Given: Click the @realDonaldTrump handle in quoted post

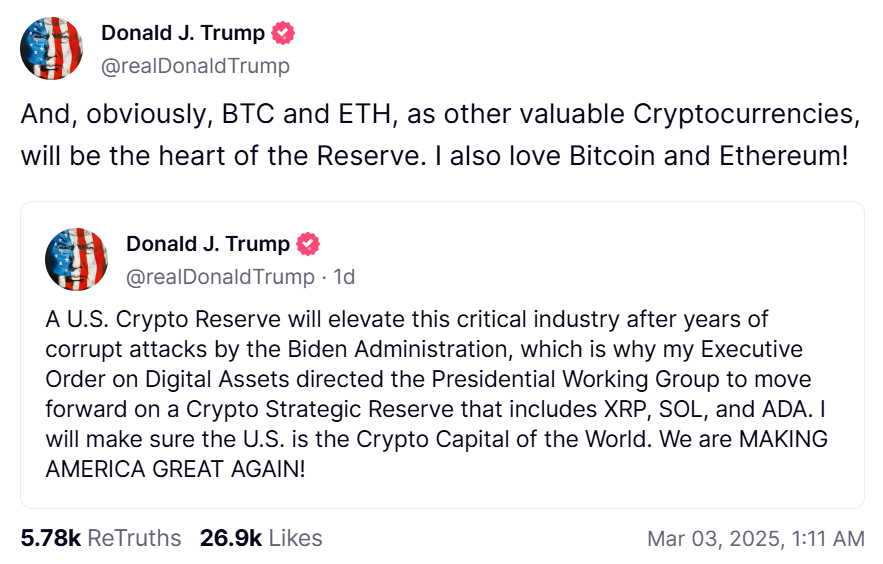Looking at the screenshot, I should pos(220,277).
